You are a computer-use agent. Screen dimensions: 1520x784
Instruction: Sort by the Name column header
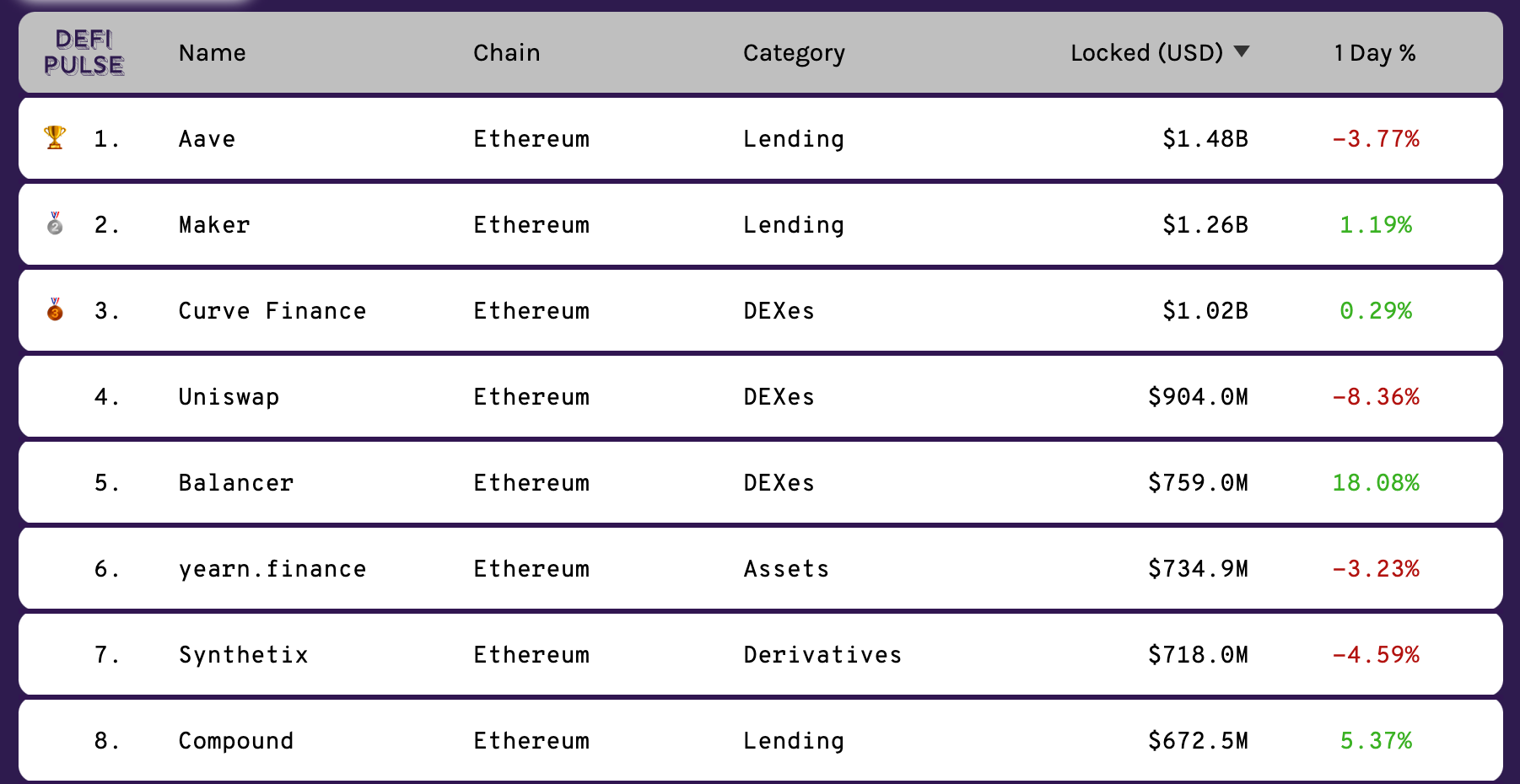tap(212, 53)
